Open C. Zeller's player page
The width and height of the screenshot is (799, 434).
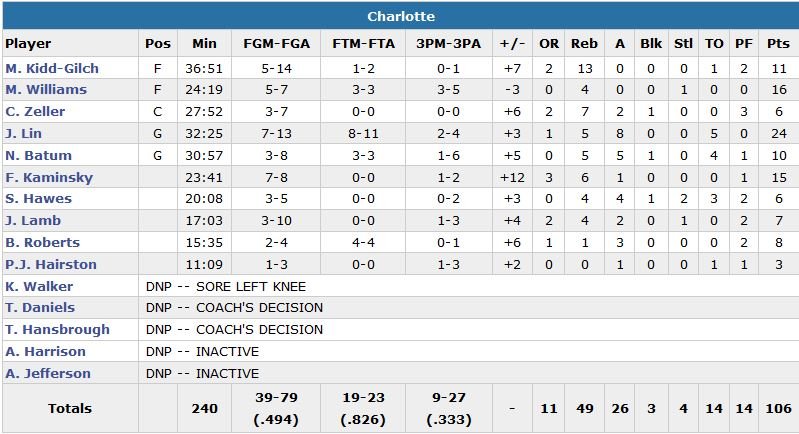pyautogui.click(x=34, y=112)
